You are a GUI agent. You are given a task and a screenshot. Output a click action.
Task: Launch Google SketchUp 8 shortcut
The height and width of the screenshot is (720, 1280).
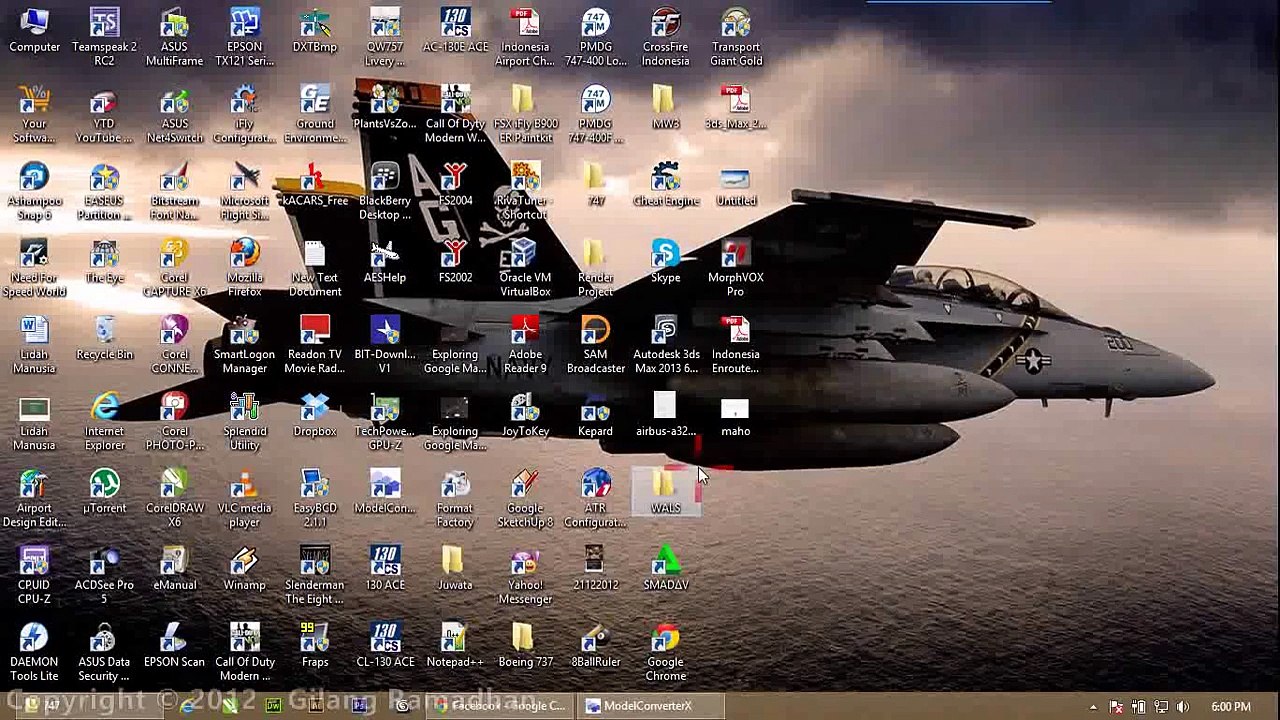coord(525,500)
